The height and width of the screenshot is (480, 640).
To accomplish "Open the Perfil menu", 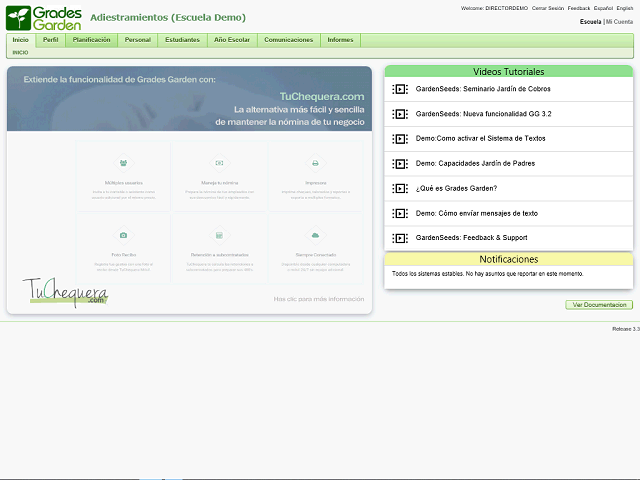I will (x=51, y=40).
